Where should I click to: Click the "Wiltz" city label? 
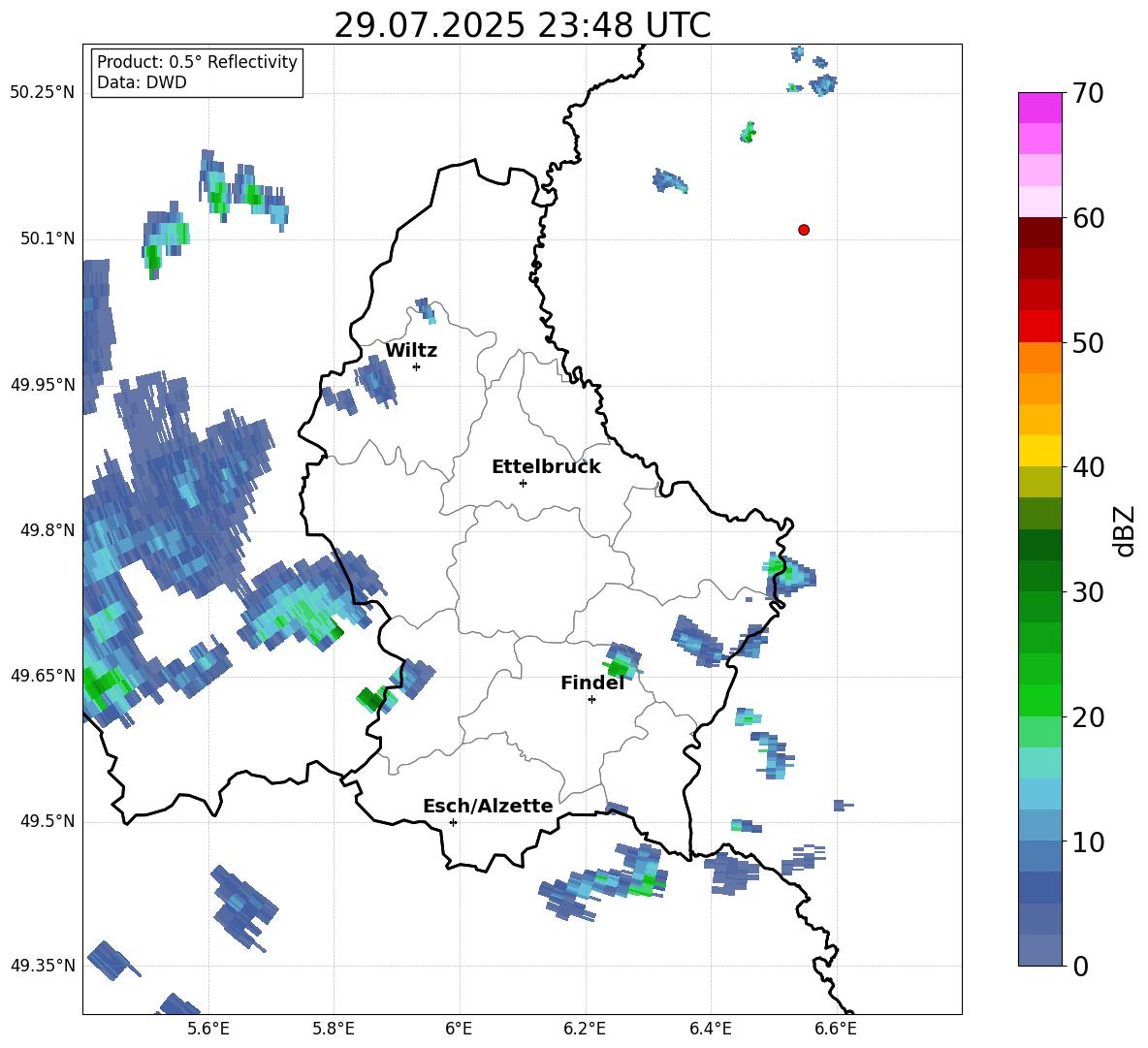(411, 351)
